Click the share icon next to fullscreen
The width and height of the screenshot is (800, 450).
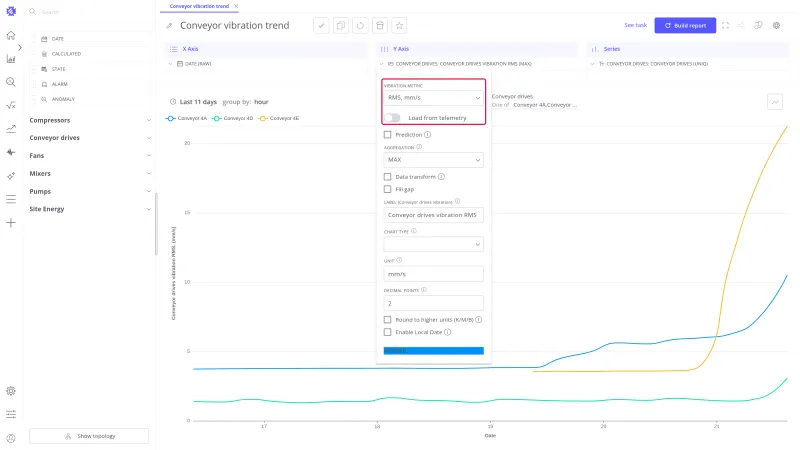(741, 26)
